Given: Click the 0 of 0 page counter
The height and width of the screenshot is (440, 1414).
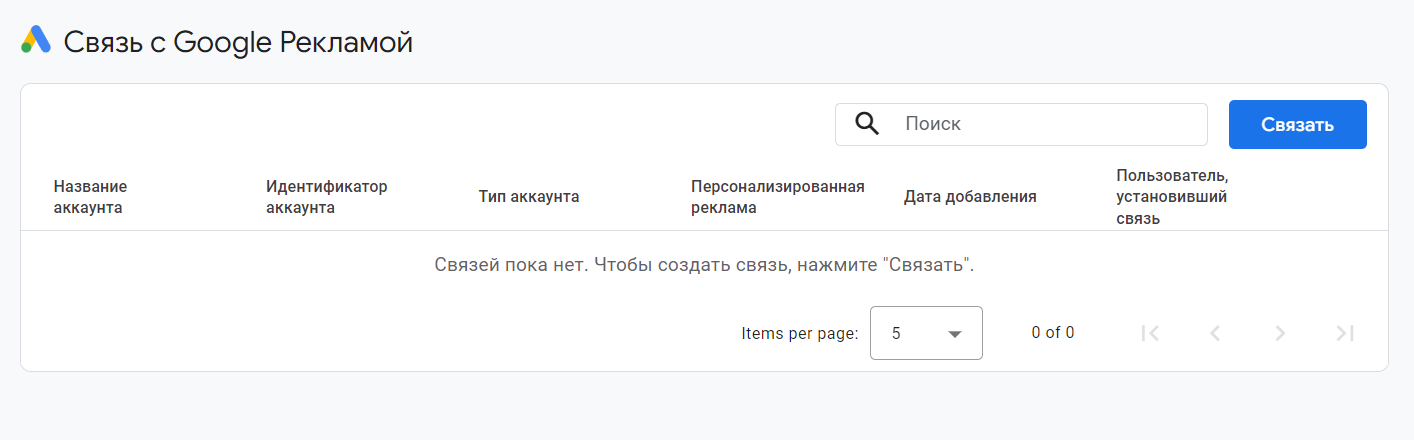Looking at the screenshot, I should click(x=1053, y=333).
